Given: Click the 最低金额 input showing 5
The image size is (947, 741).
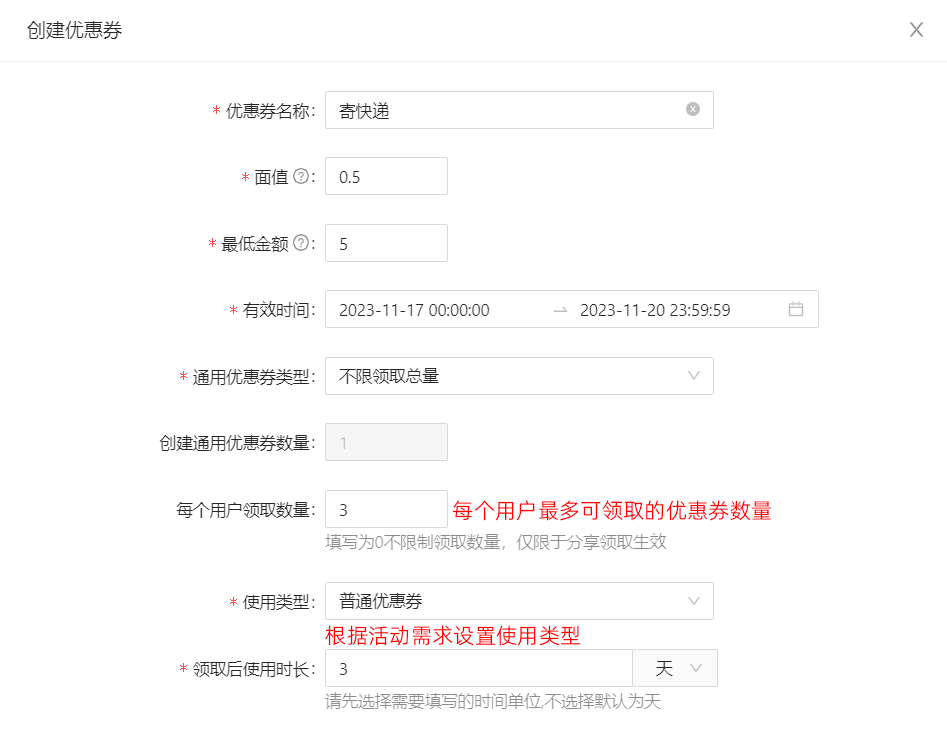Looking at the screenshot, I should tap(387, 243).
